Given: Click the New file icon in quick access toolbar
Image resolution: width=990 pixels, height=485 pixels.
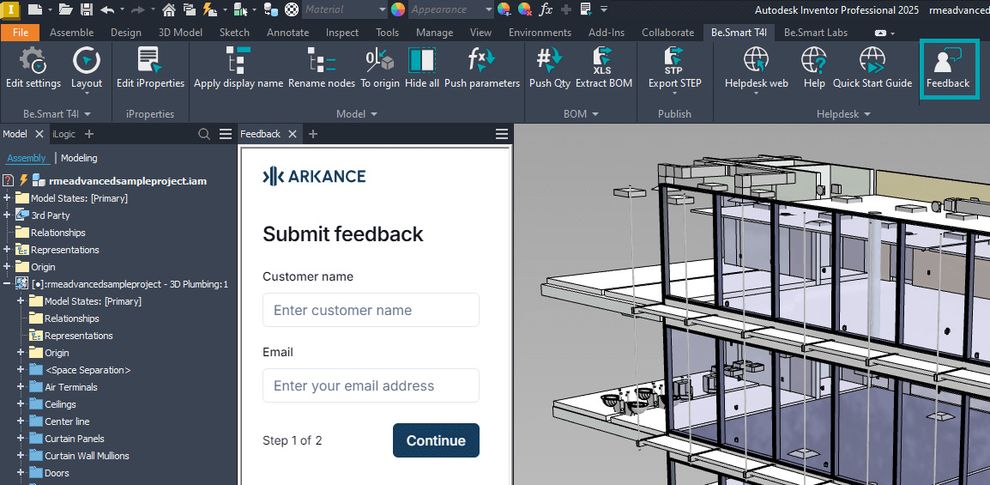Looking at the screenshot, I should click(x=35, y=9).
